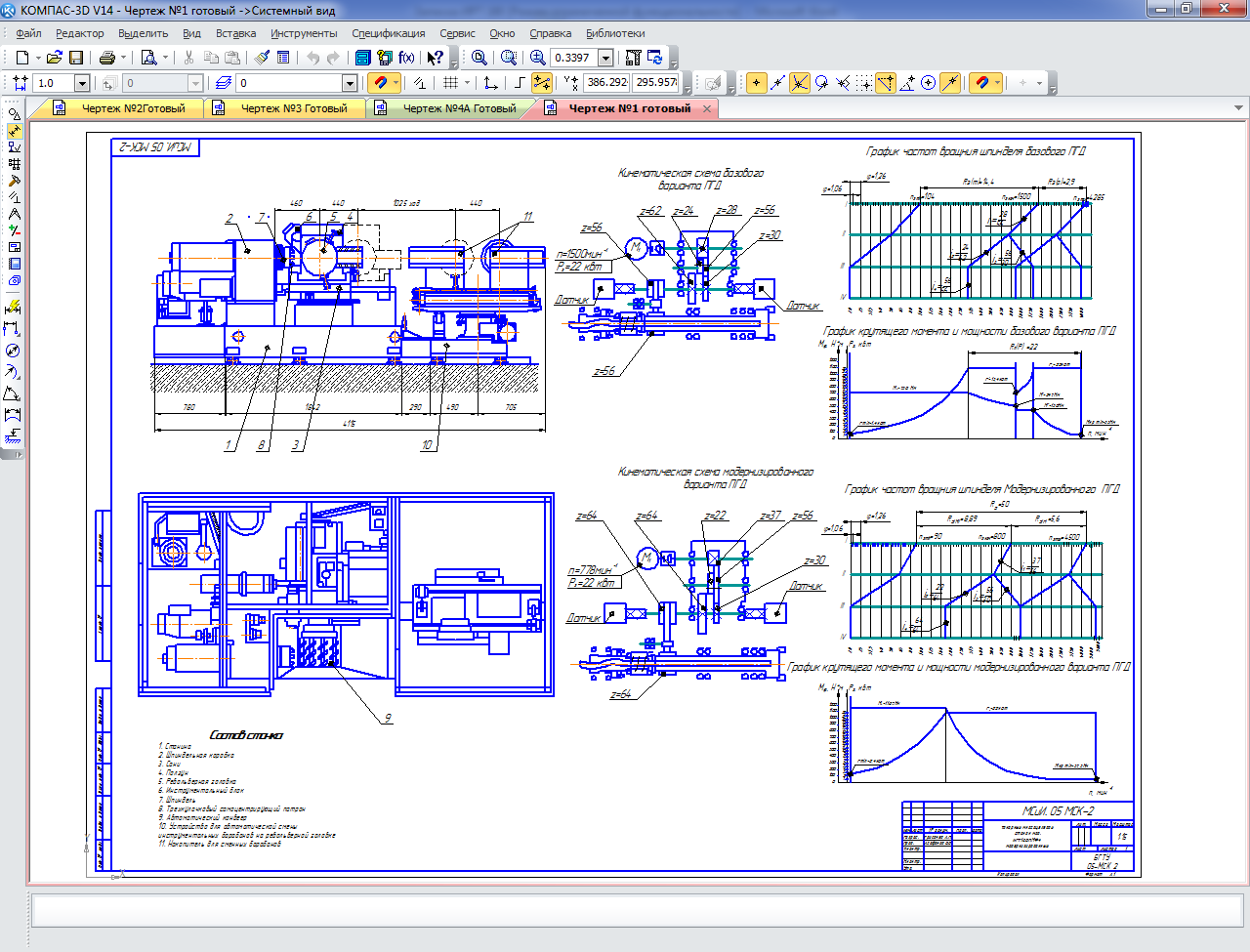
Task: Open print preview dropdown arrow
Action: point(166,58)
